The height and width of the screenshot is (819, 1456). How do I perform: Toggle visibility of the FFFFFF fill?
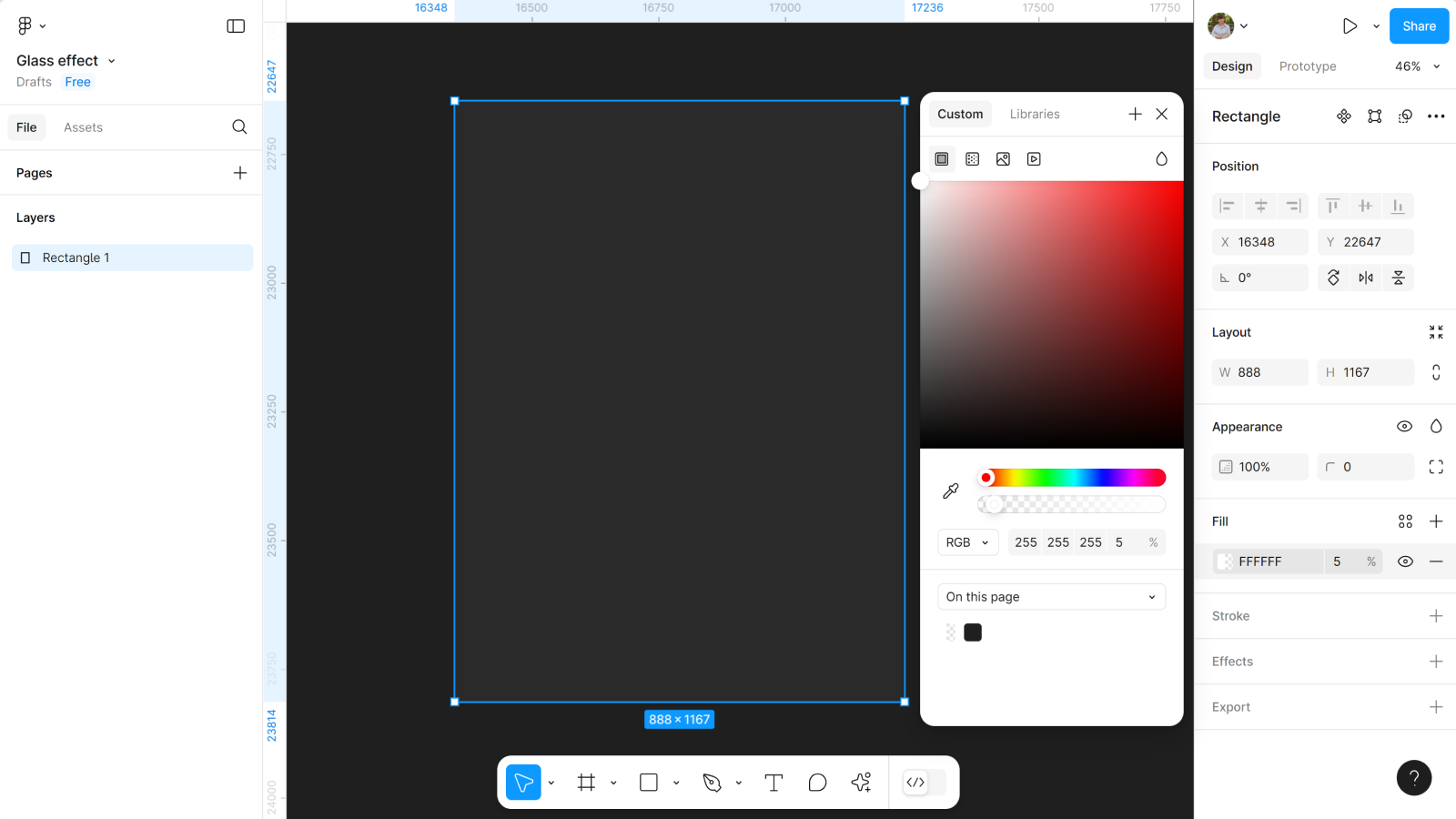1405,561
